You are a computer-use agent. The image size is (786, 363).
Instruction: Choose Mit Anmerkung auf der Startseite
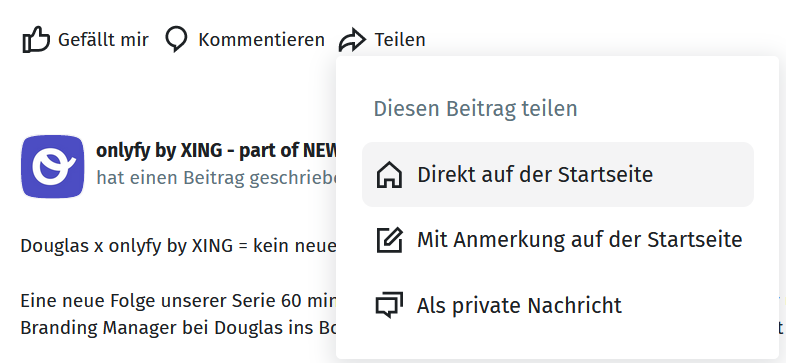[x=557, y=240]
